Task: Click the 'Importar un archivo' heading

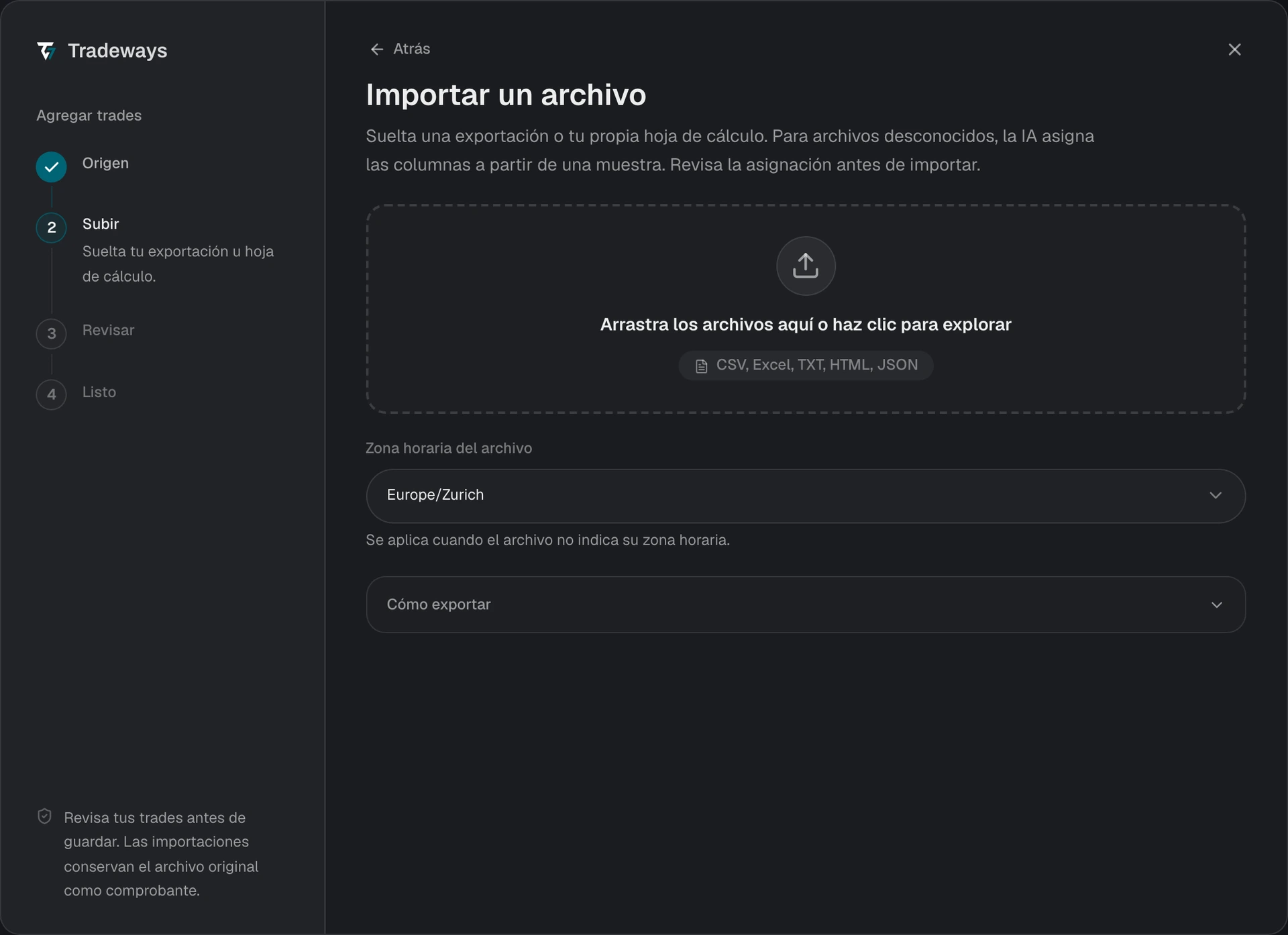Action: point(506,95)
